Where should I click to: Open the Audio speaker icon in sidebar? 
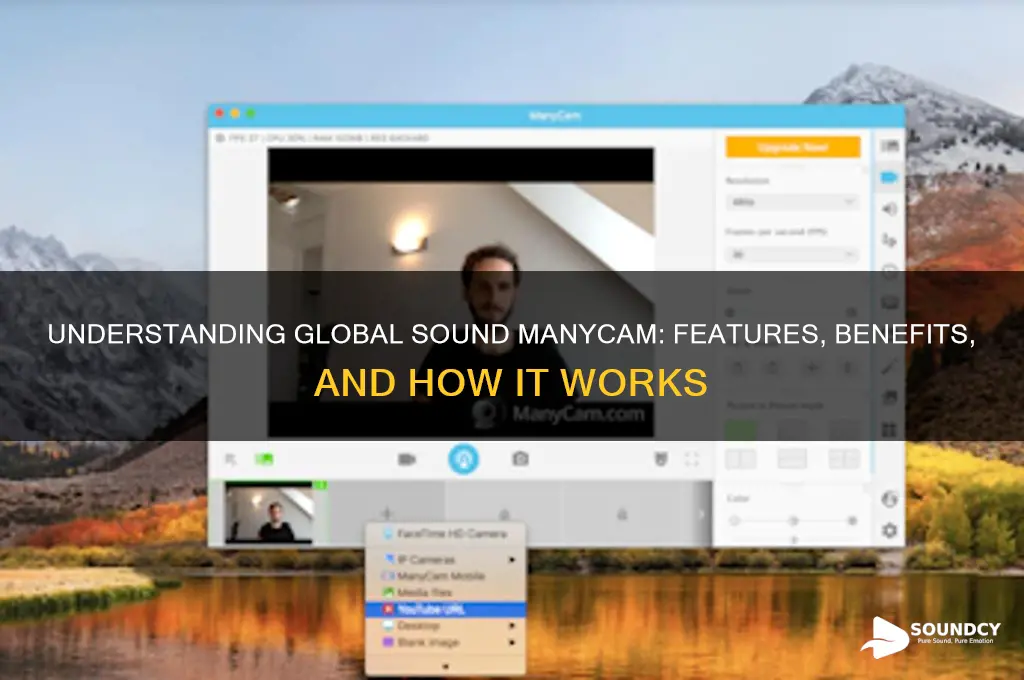(x=889, y=209)
